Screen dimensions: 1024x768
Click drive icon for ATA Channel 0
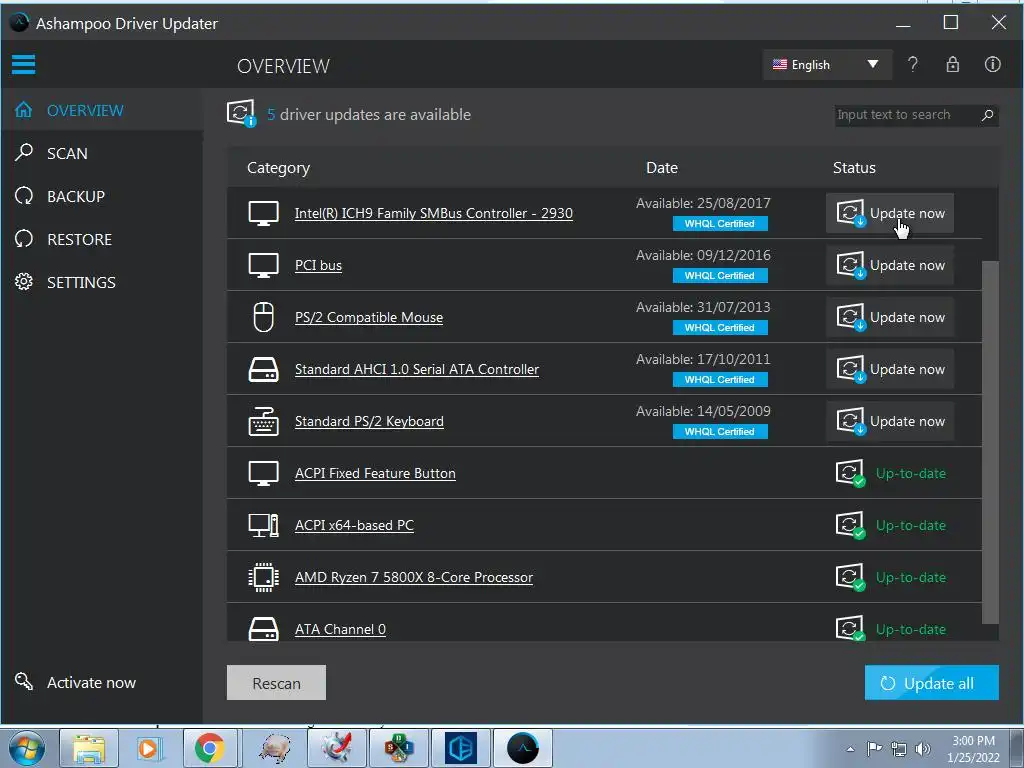click(x=263, y=629)
